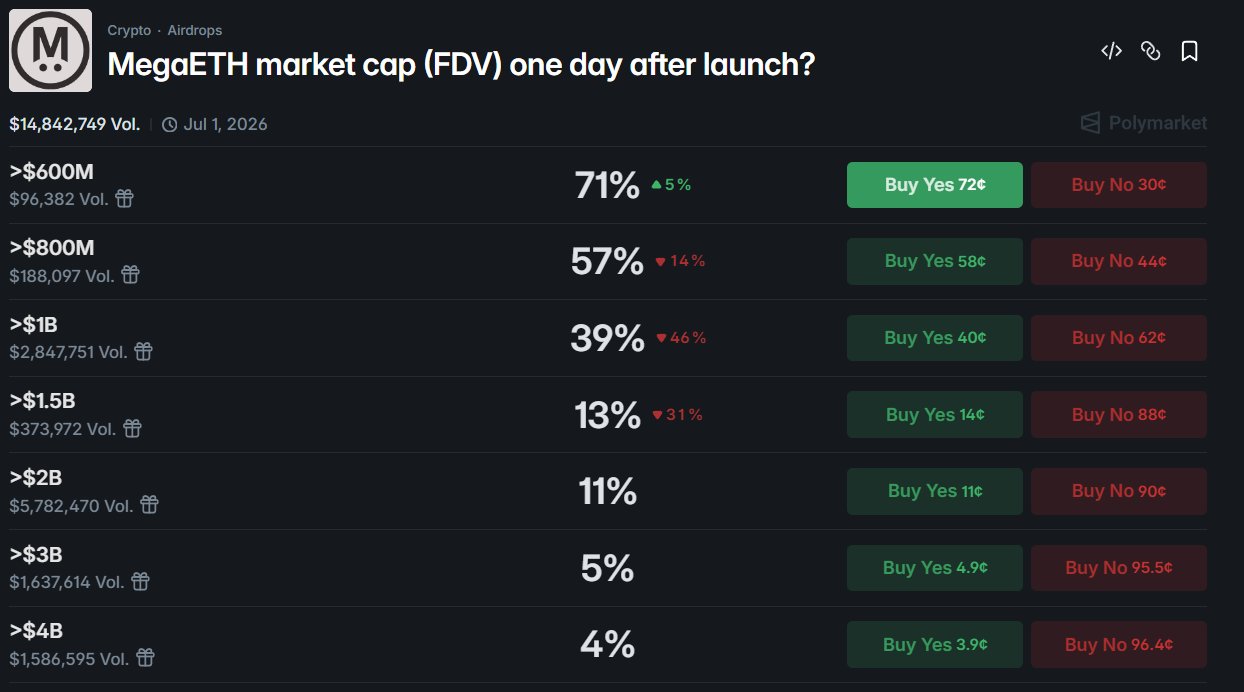Viewport: 1244px width, 692px height.
Task: Buy No at 88¢ for >$1.5B
Action: (1118, 414)
